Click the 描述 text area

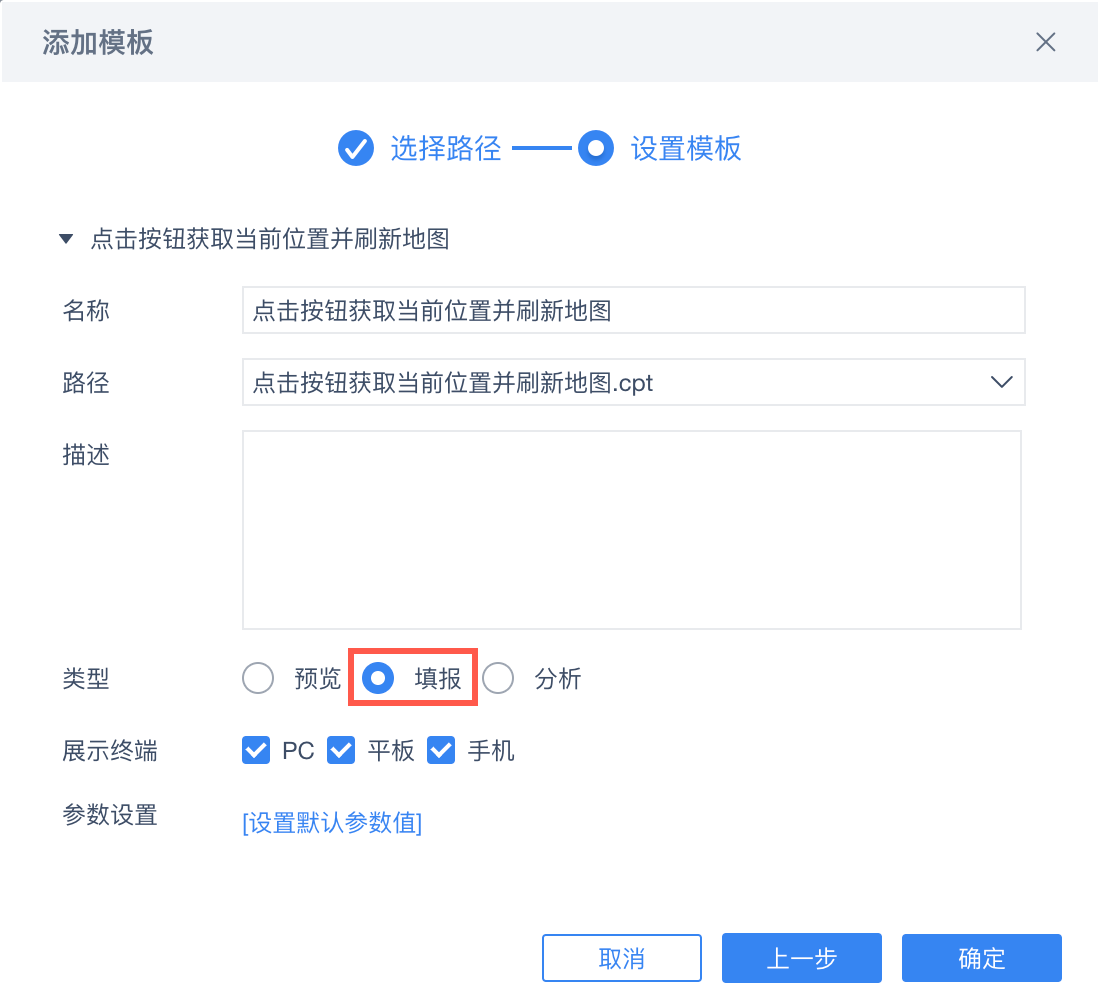631,529
